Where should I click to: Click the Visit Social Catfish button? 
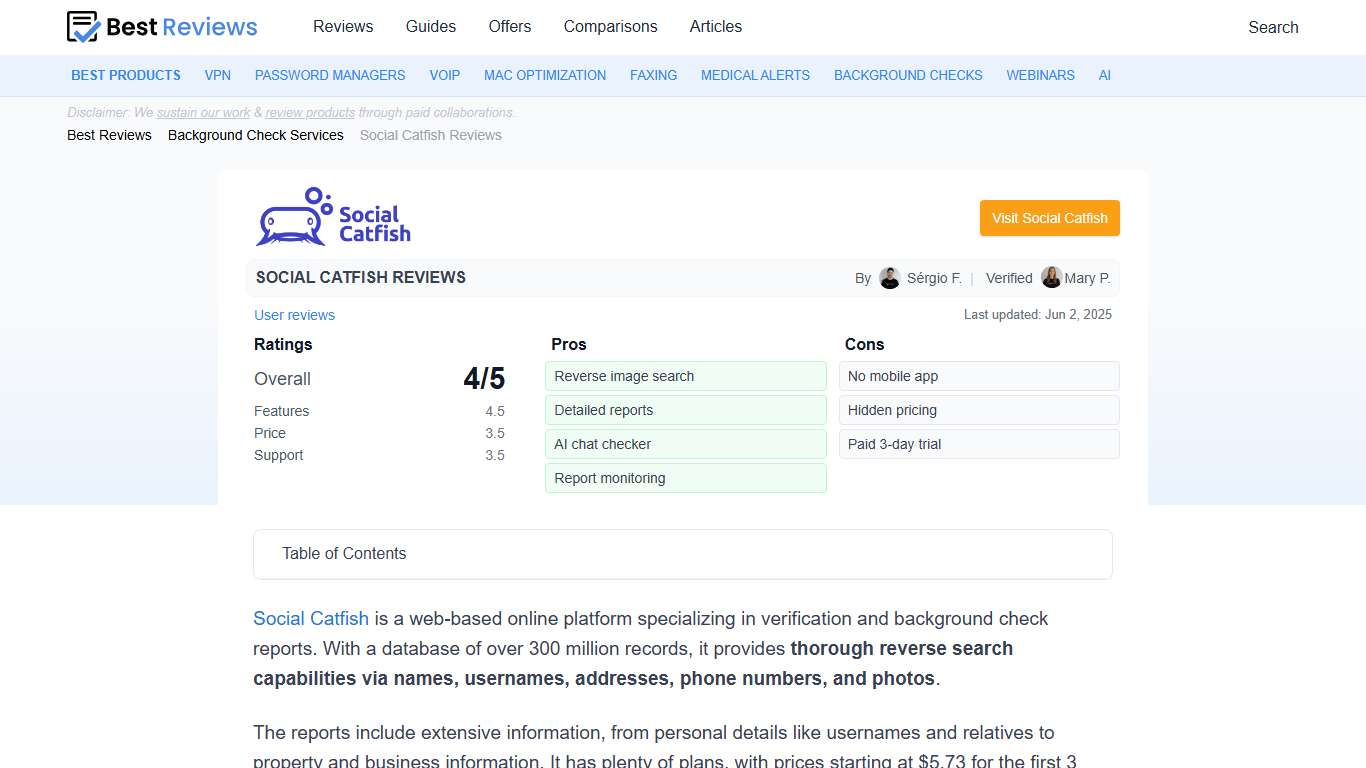click(x=1049, y=218)
